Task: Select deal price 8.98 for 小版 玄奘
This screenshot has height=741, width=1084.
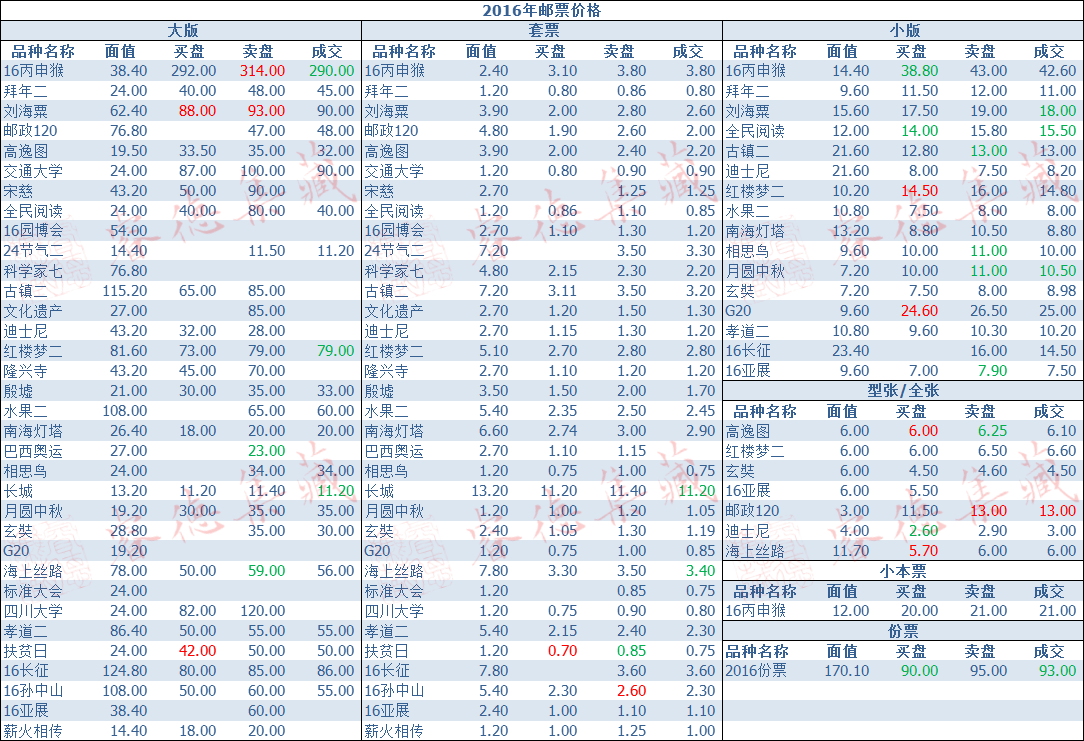Action: [x=1061, y=291]
